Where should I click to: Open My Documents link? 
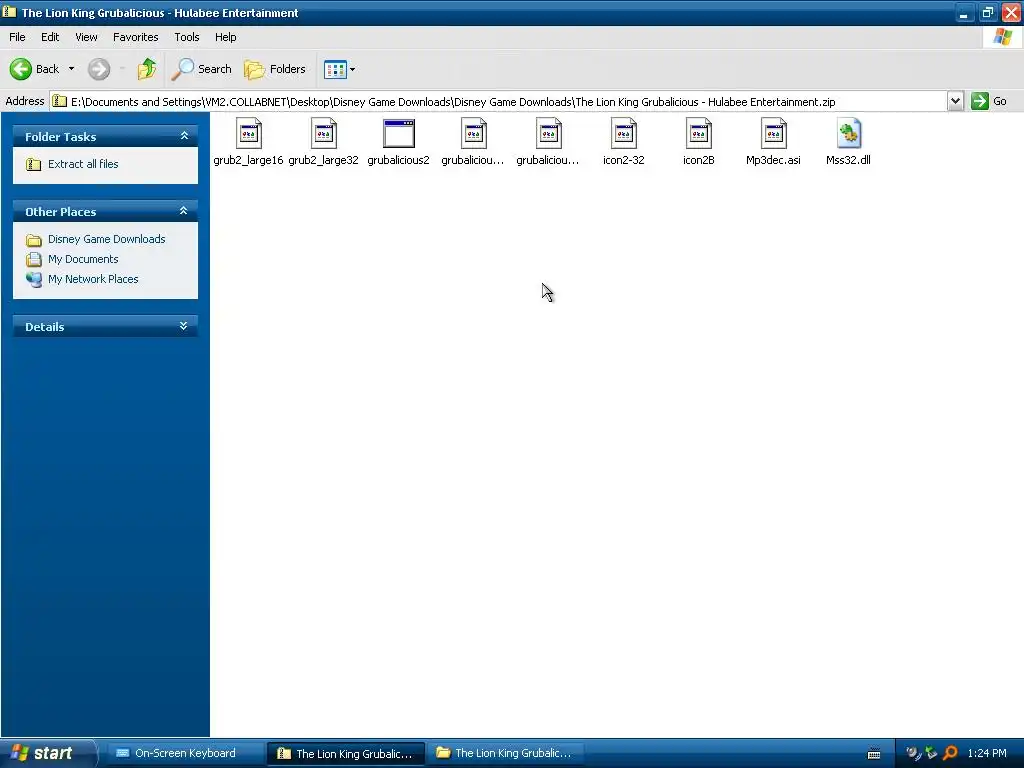(84, 259)
